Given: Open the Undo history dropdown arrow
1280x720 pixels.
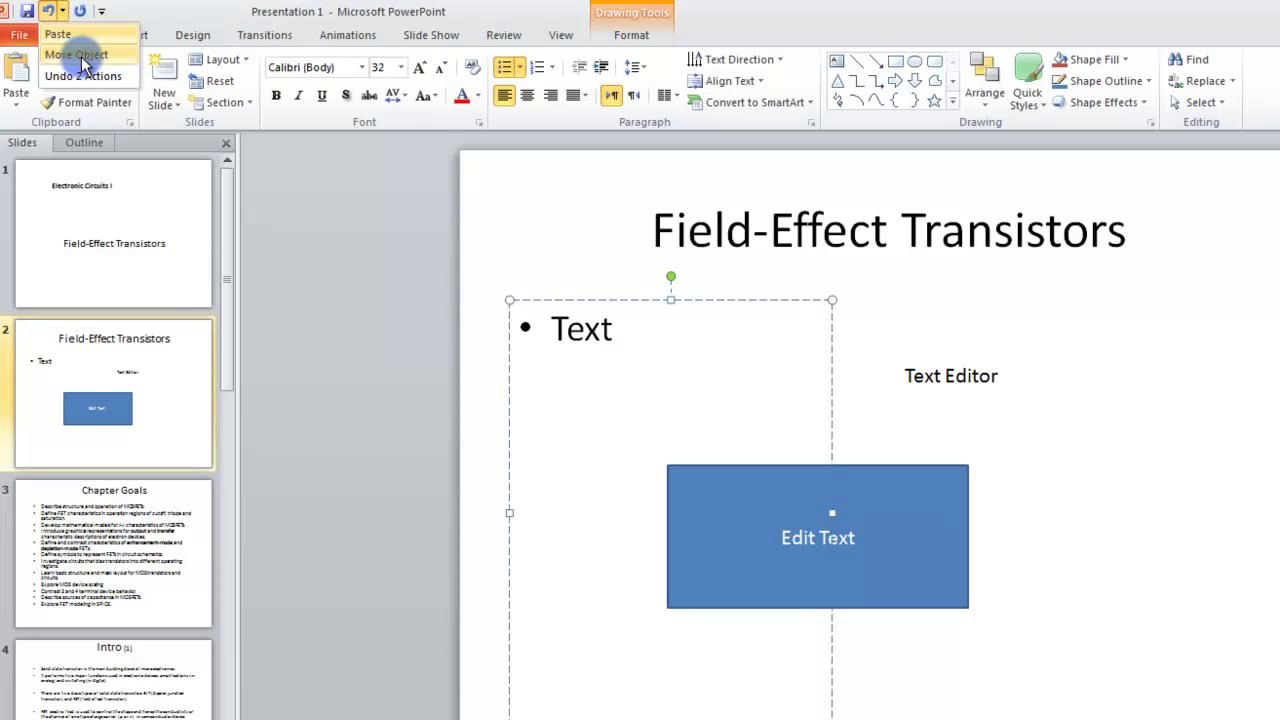Looking at the screenshot, I should [62, 11].
